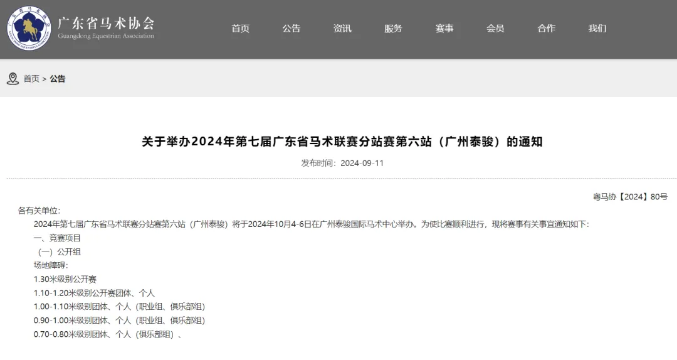The width and height of the screenshot is (677, 360).
Task: Open the 资讯 navigation menu item
Action: tap(342, 28)
